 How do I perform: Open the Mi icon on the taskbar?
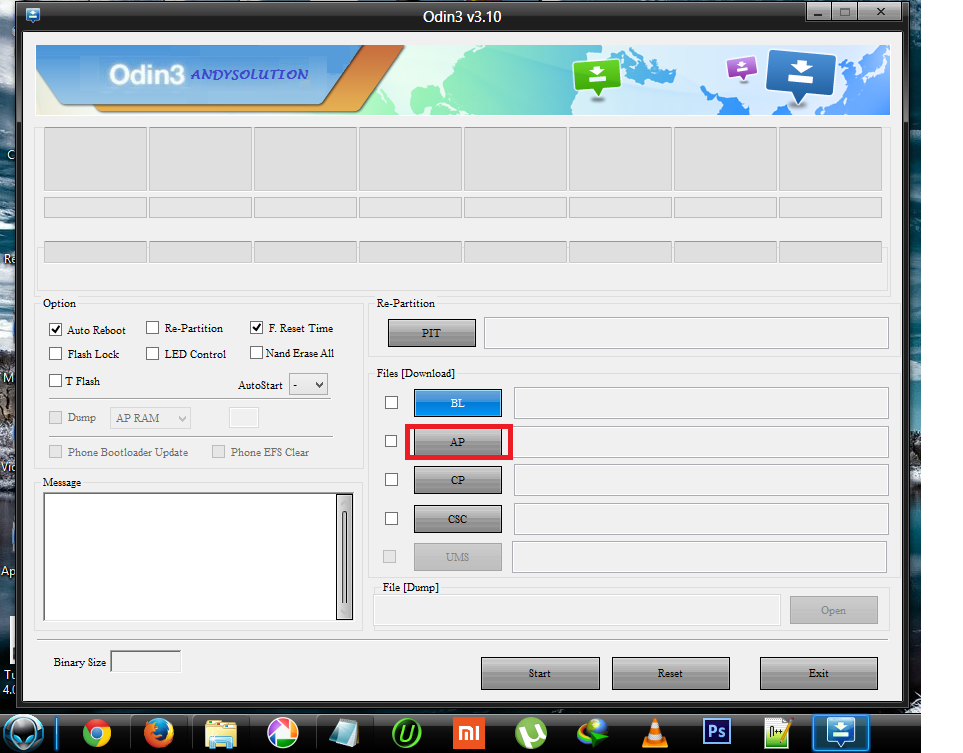tap(468, 731)
